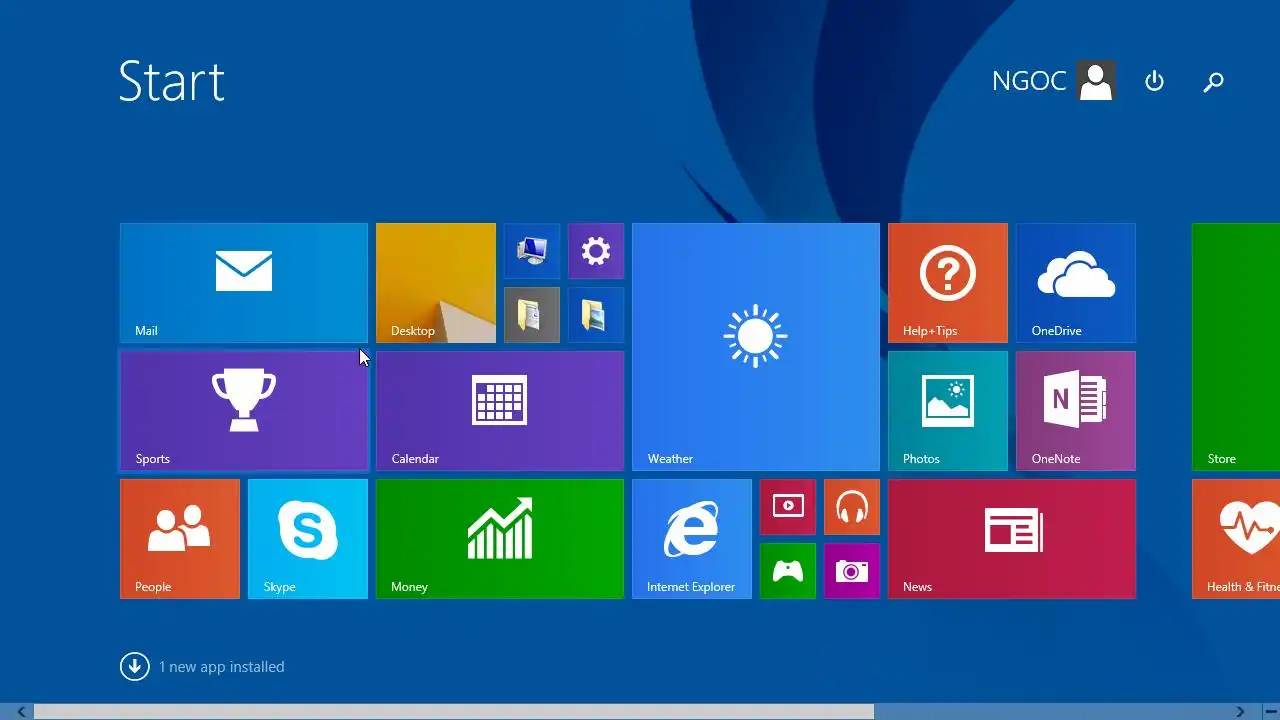This screenshot has height=720, width=1280.
Task: Open the Weather tile
Action: (x=756, y=347)
